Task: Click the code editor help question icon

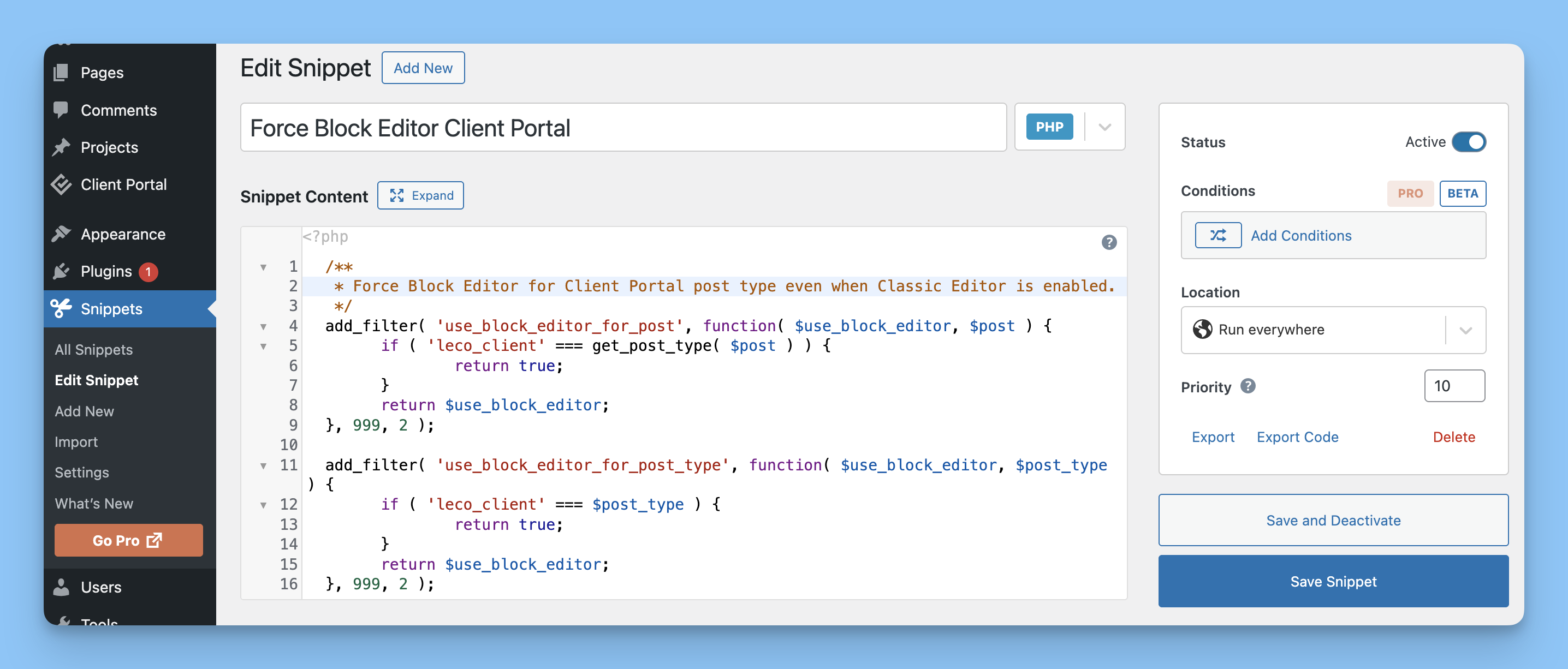Action: click(x=1109, y=243)
